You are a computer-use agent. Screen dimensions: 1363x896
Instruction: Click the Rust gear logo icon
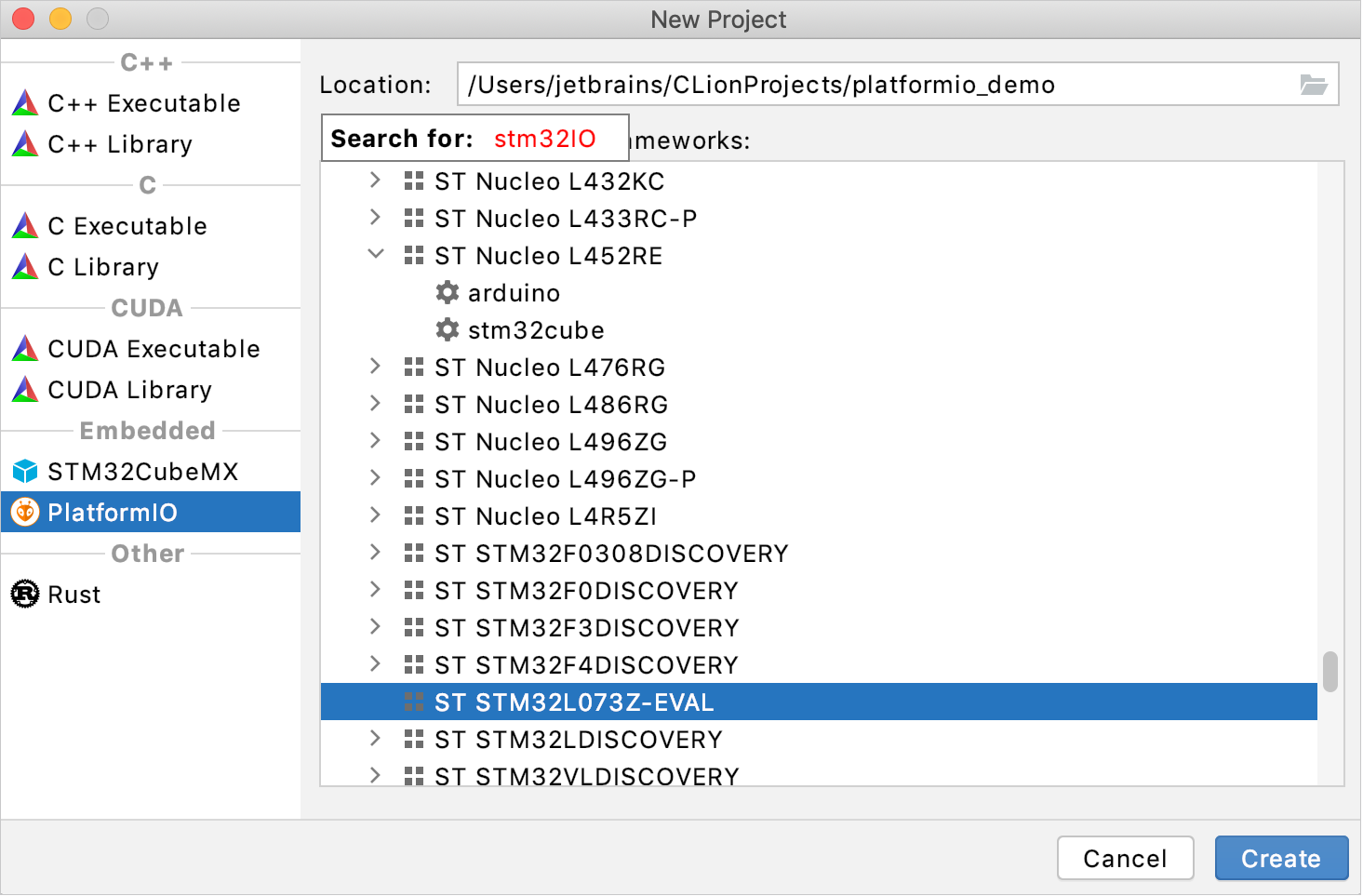coord(25,594)
